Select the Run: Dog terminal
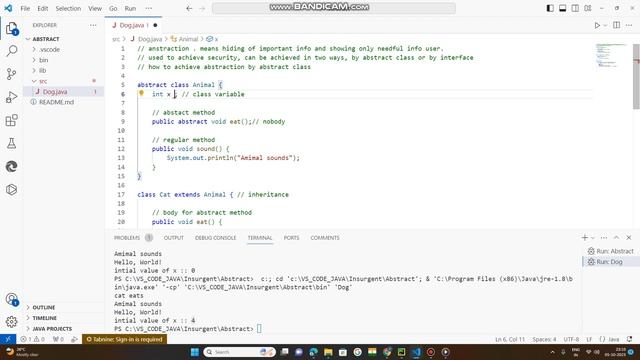 click(611, 262)
